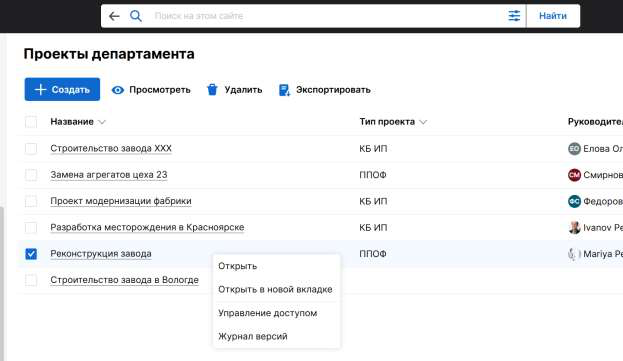
Task: Click the eye icon of Просмотреть
Action: 118,90
